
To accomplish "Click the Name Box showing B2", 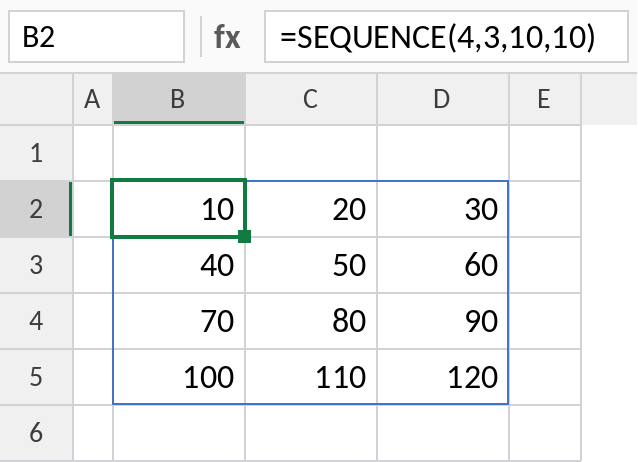I will pos(96,37).
